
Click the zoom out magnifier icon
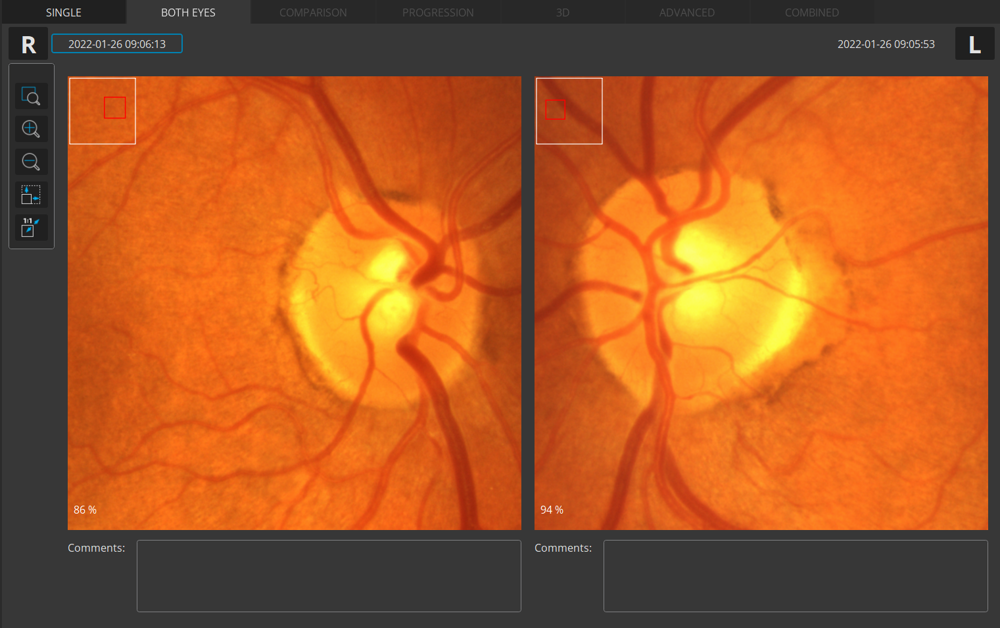(x=30, y=162)
